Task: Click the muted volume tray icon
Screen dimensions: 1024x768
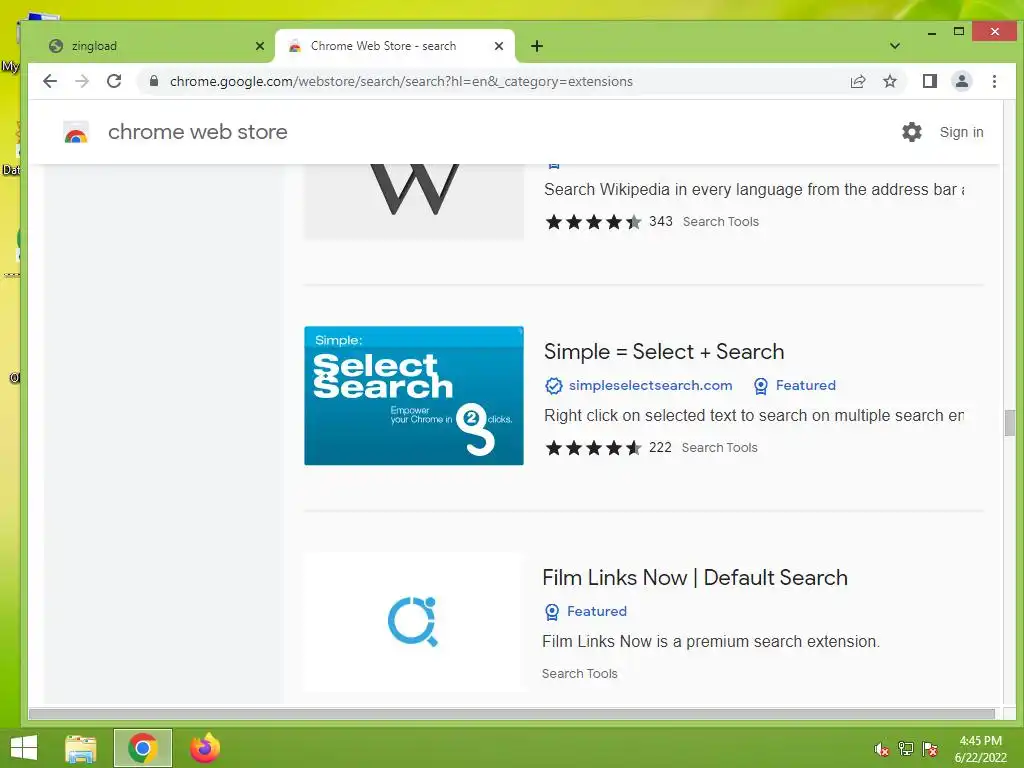Action: click(x=881, y=749)
